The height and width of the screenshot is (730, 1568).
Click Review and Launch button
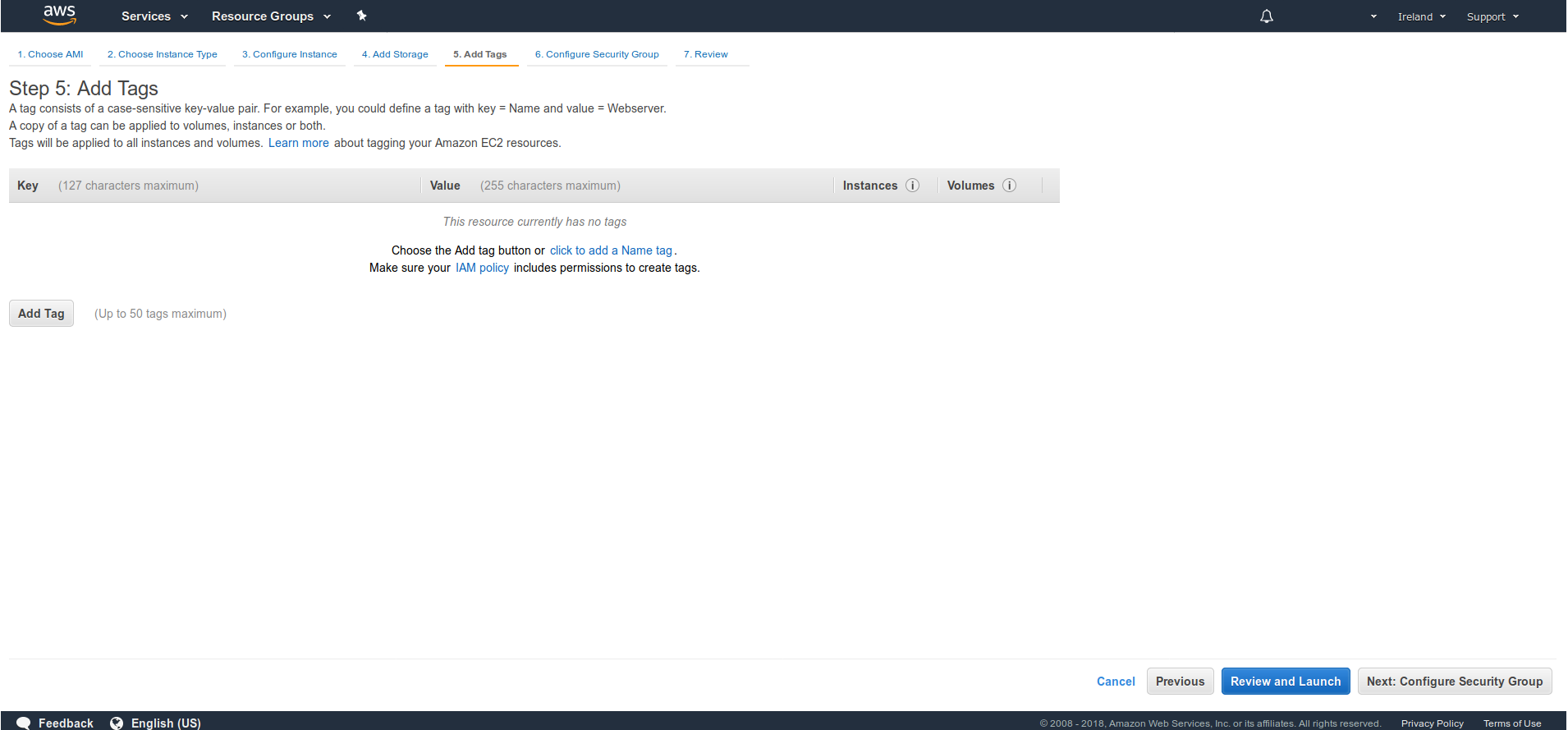click(1285, 682)
